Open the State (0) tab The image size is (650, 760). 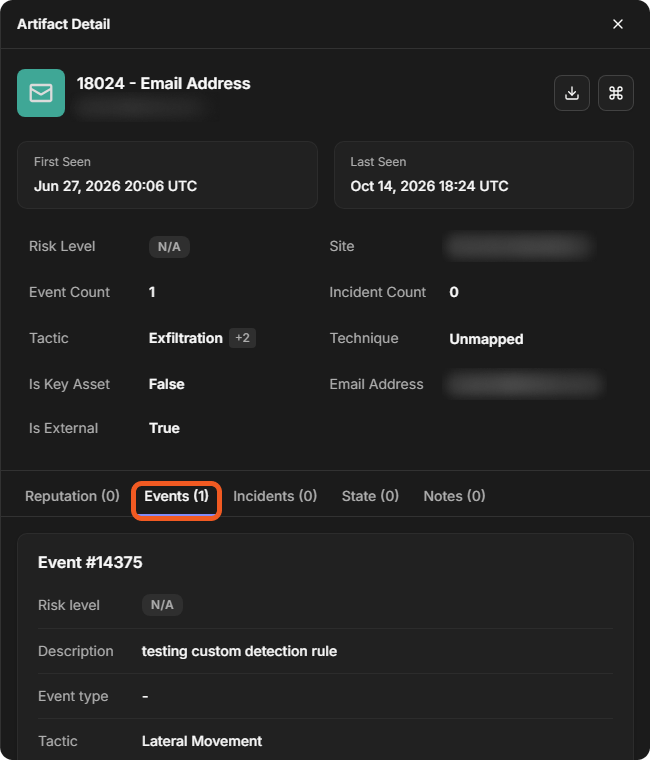[x=370, y=496]
